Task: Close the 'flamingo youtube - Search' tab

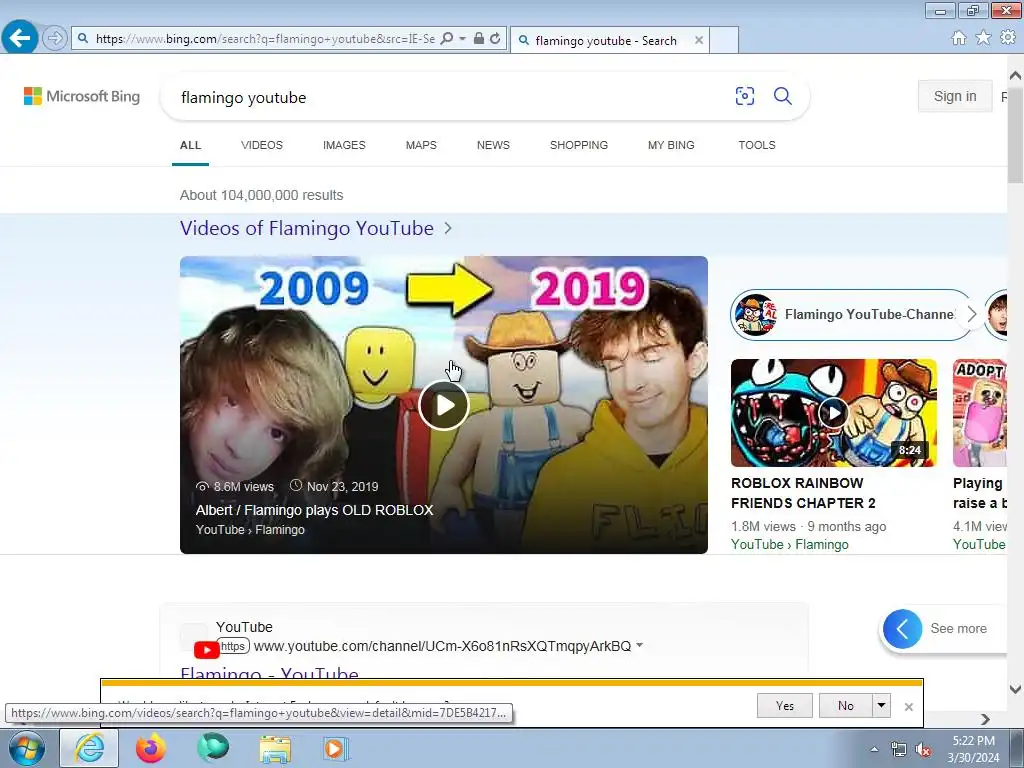Action: coord(699,40)
